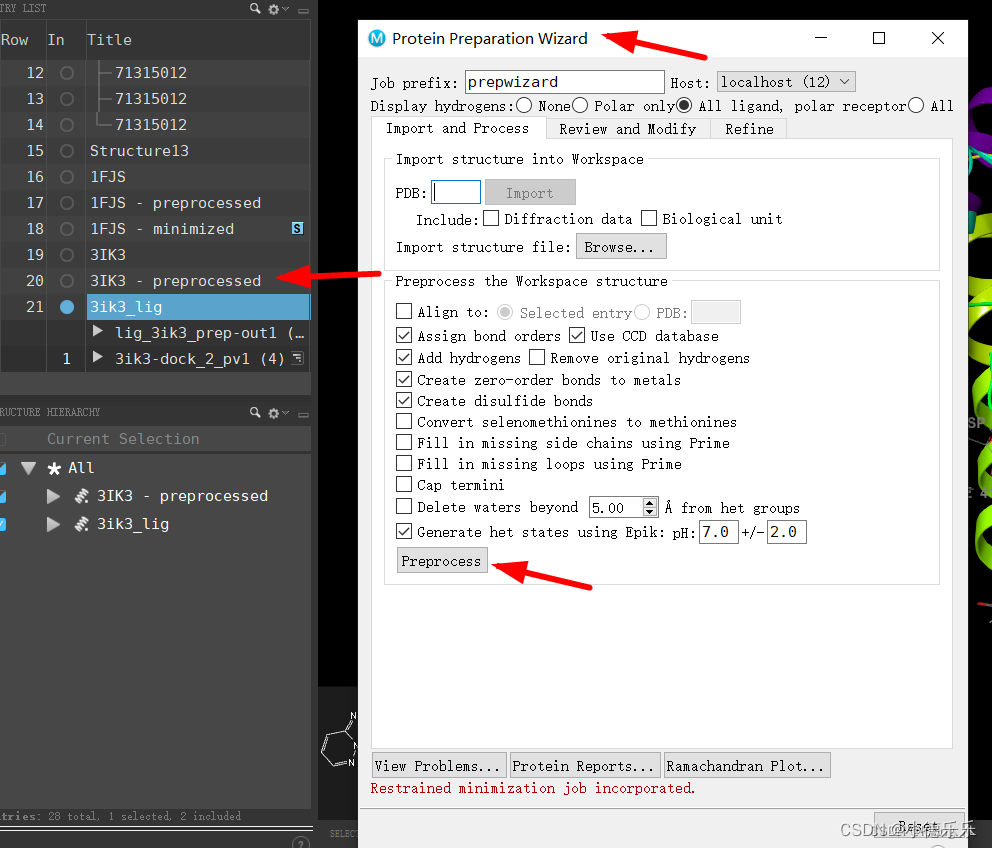Increase the delete waters distance value
This screenshot has height=848, width=992.
pos(650,503)
